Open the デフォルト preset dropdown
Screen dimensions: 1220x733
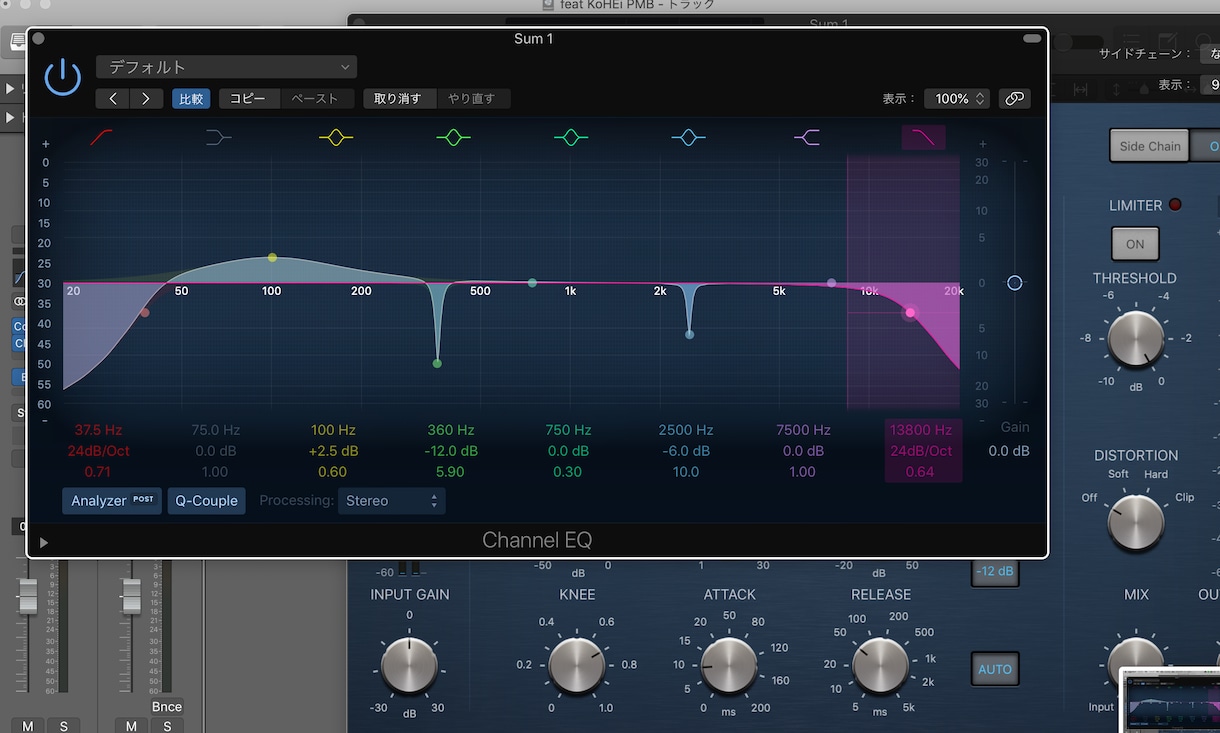[x=227, y=67]
